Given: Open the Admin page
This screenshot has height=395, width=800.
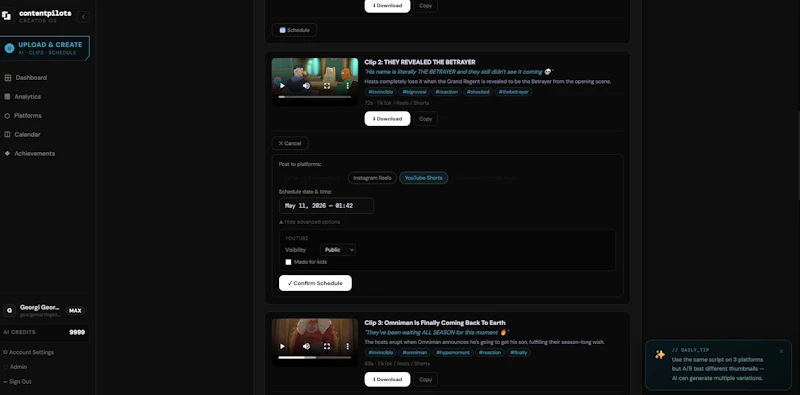Looking at the screenshot, I should click(x=15, y=367).
